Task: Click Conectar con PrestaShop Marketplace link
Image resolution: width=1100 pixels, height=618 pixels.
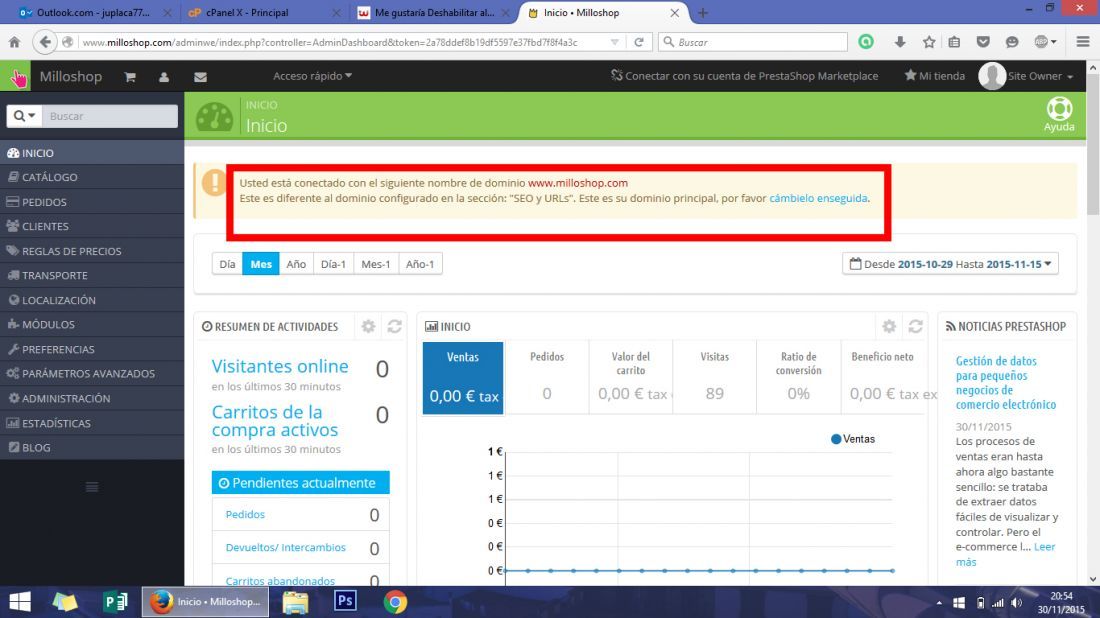Action: tap(744, 76)
